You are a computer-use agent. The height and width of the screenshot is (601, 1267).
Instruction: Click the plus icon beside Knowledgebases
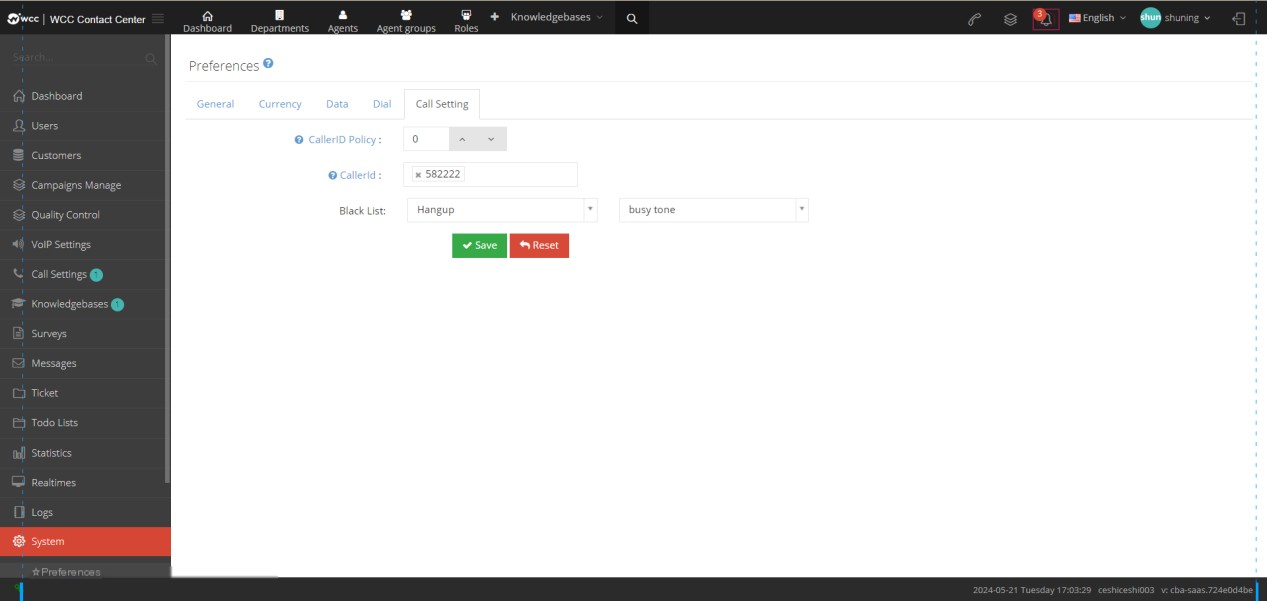pyautogui.click(x=494, y=17)
